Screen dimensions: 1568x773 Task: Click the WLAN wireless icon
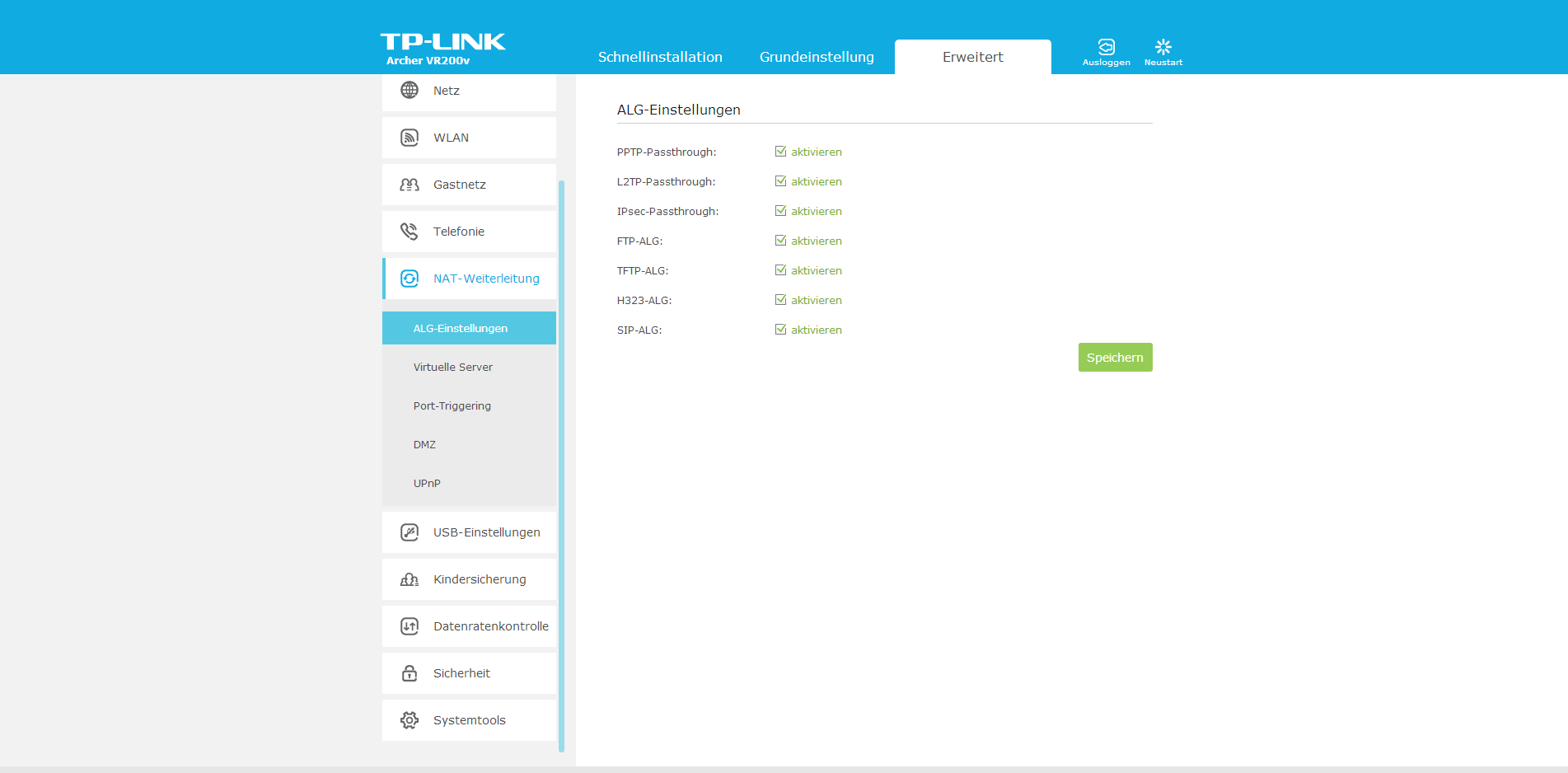410,138
